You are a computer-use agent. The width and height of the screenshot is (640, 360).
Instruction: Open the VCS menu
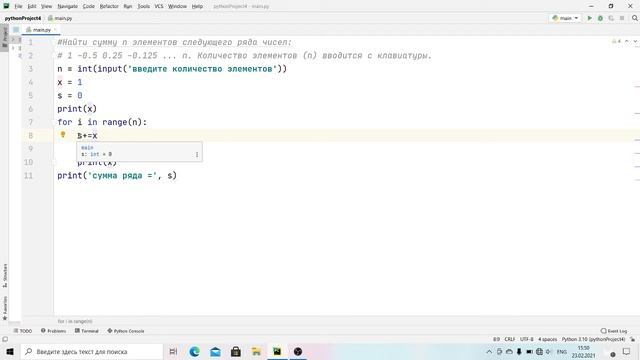(159, 6)
